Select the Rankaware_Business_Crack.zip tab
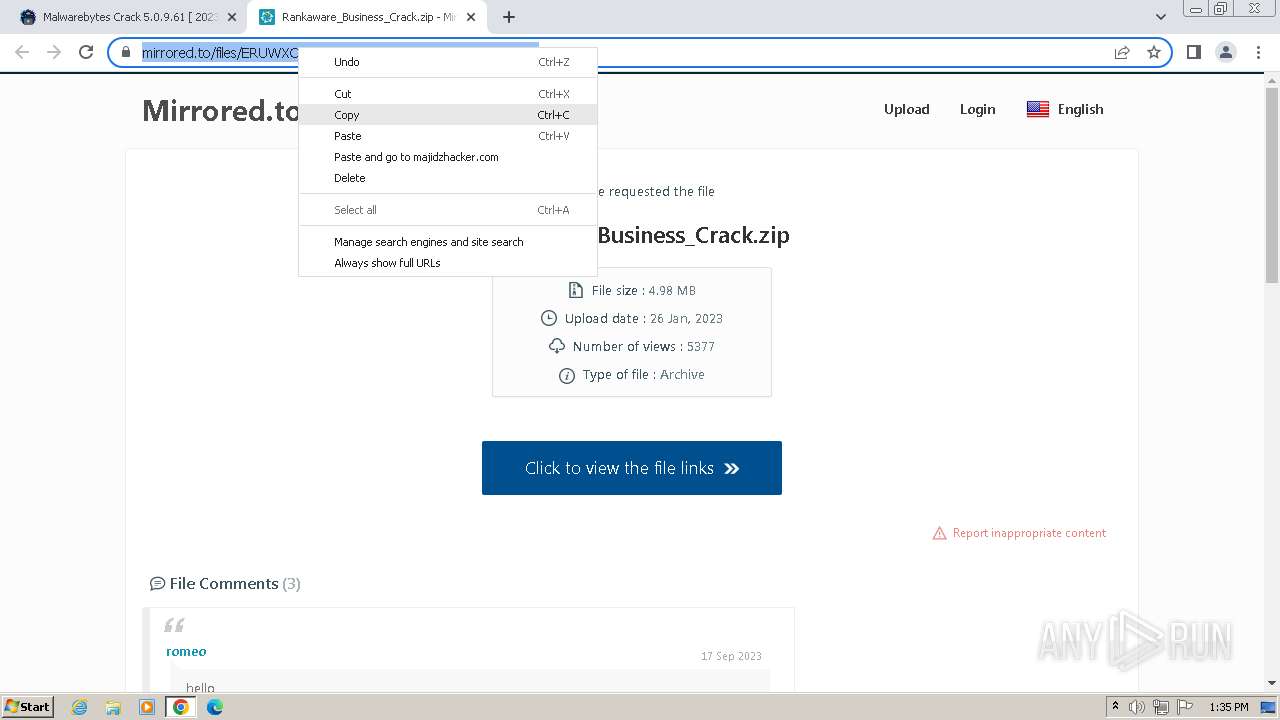Screen dimensions: 1280x720 coord(368,17)
